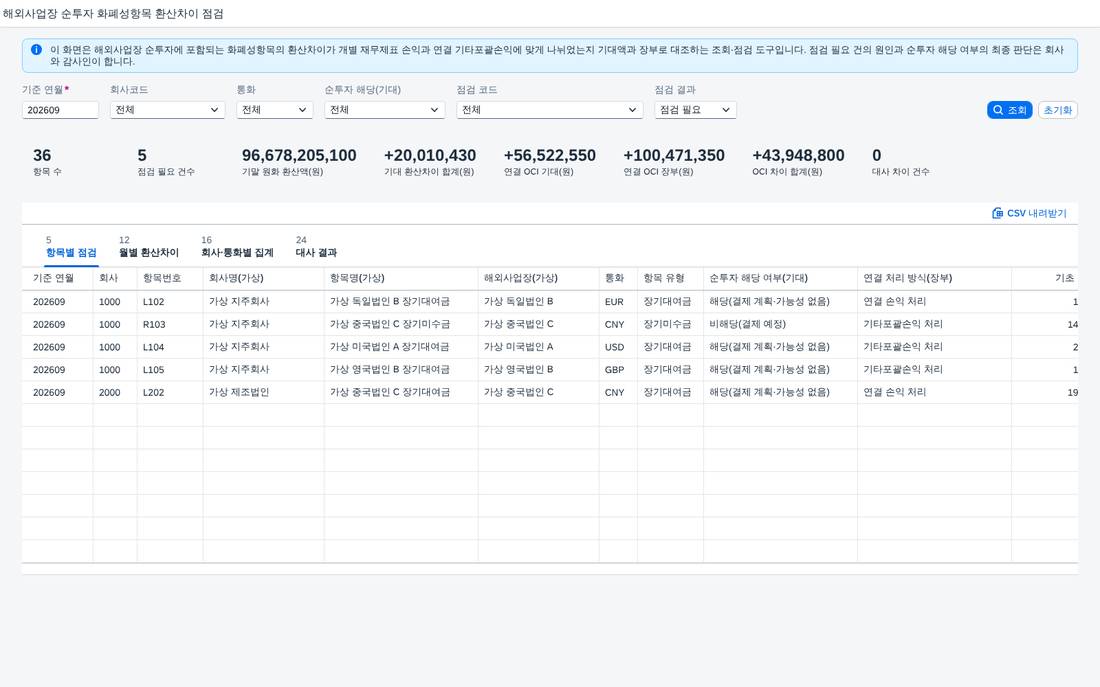1100x687 pixels.
Task: Click the CSV 내려받기 link
Action: (1029, 213)
